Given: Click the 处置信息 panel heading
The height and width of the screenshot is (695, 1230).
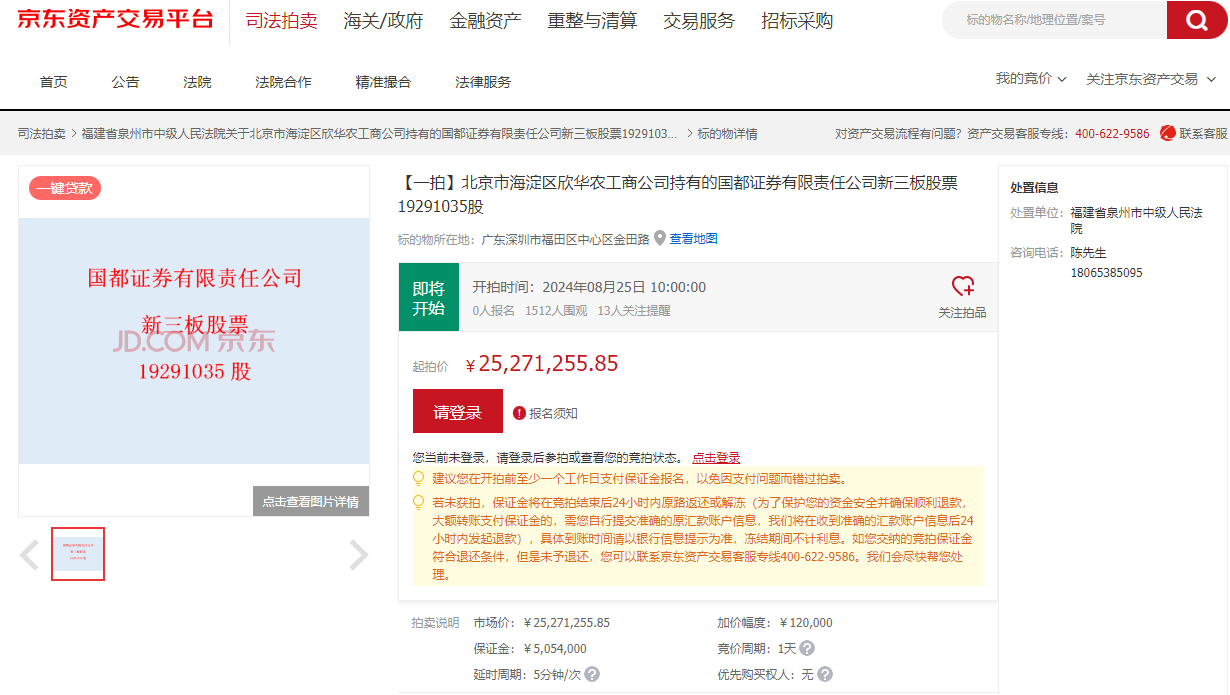Looking at the screenshot, I should [x=1034, y=187].
